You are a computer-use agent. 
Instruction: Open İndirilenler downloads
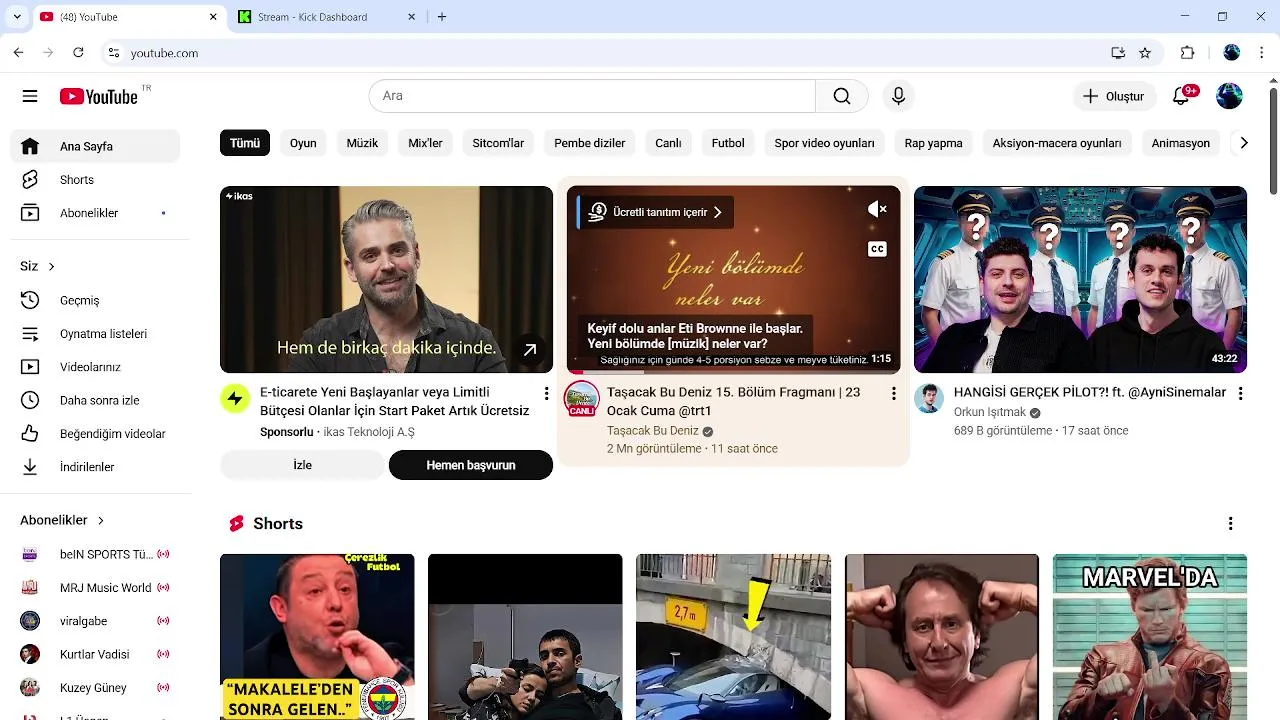point(95,467)
